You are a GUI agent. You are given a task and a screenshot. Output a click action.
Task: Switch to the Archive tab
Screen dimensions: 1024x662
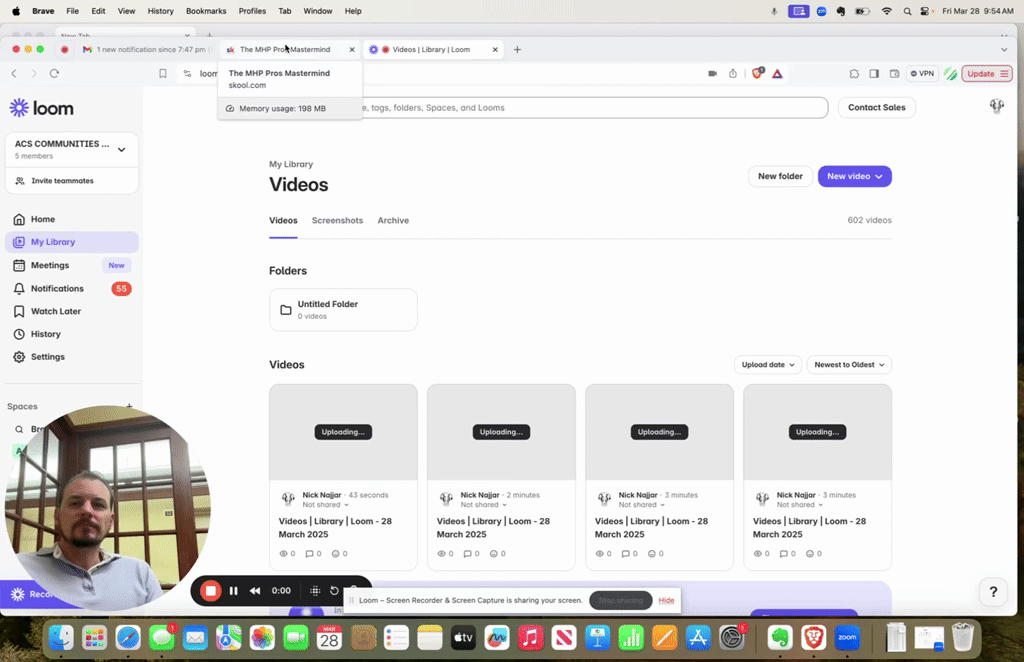393,221
